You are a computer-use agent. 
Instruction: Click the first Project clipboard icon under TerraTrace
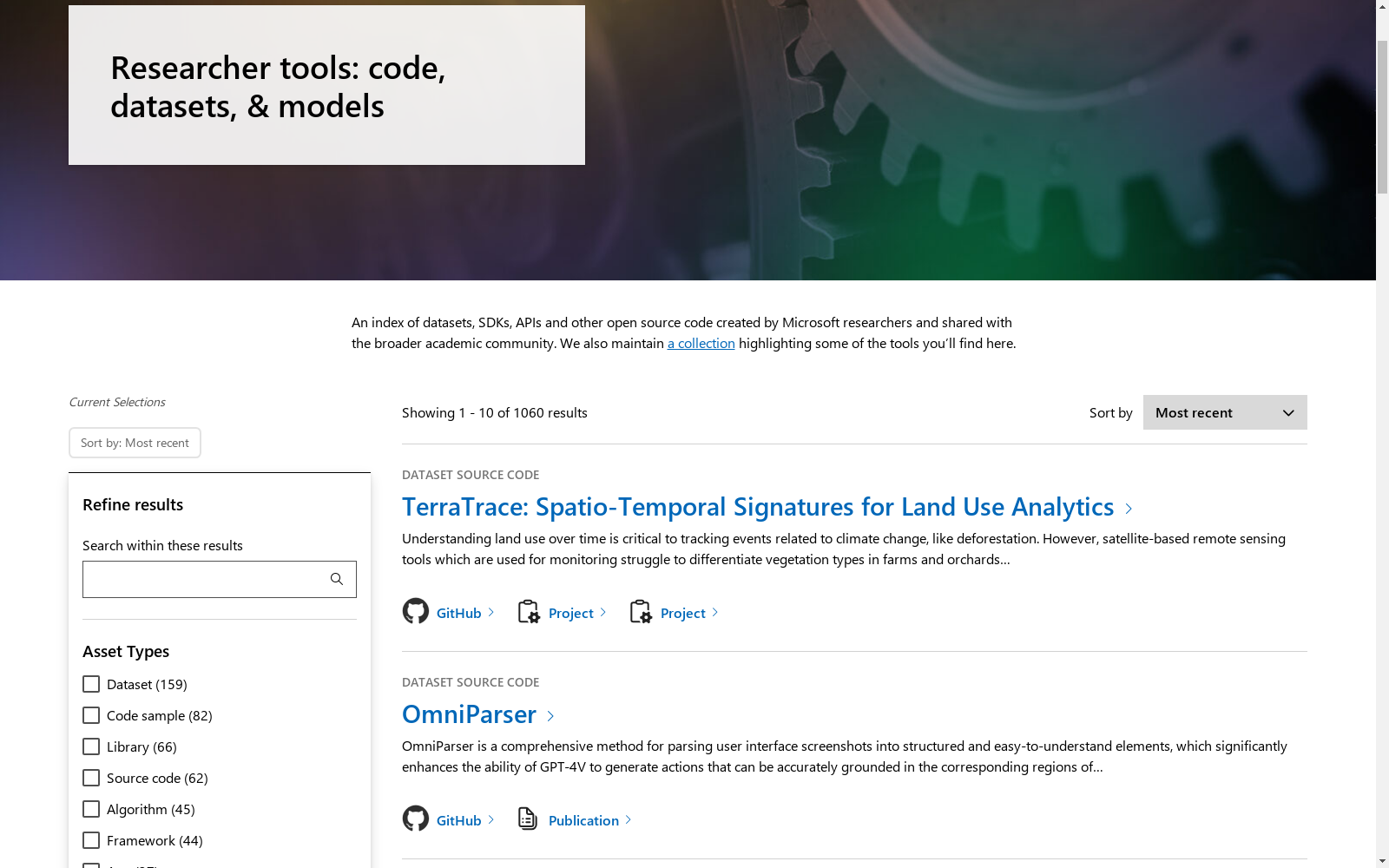(529, 612)
